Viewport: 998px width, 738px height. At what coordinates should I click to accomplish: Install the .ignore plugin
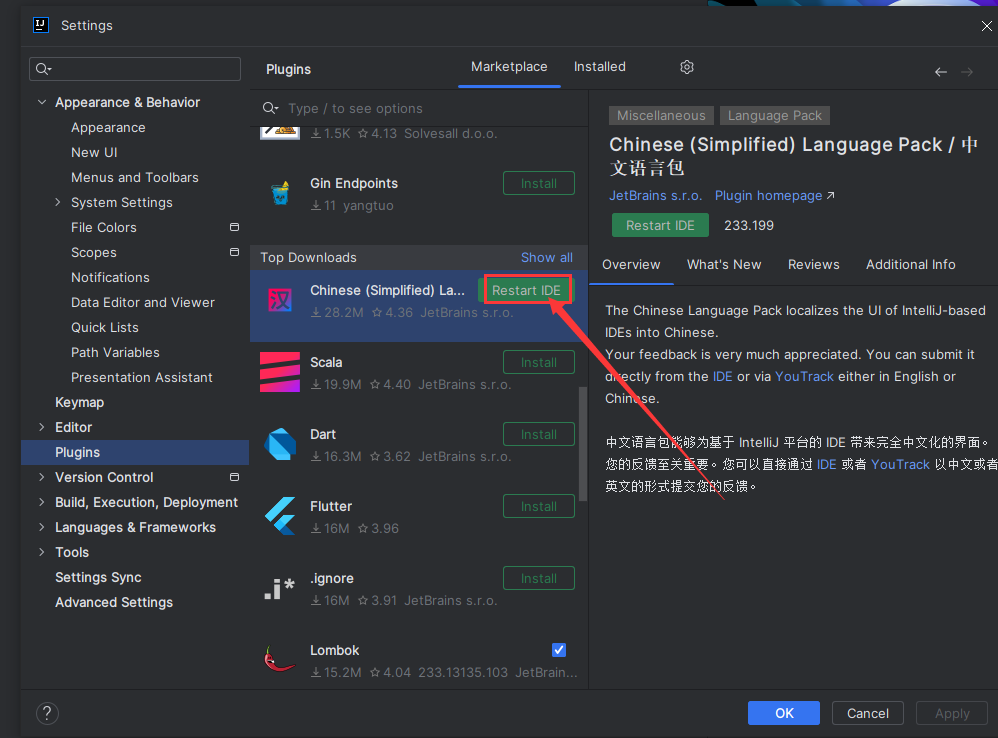pyautogui.click(x=538, y=578)
